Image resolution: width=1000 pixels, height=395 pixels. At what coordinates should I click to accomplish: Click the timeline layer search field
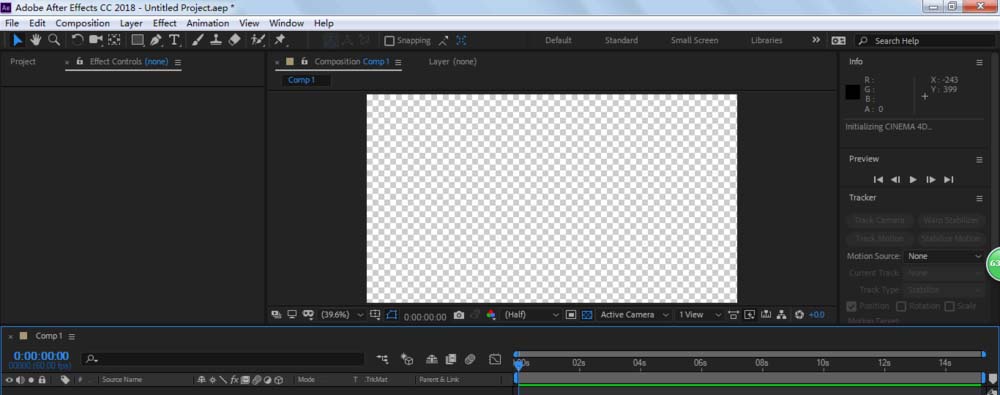tap(223, 360)
